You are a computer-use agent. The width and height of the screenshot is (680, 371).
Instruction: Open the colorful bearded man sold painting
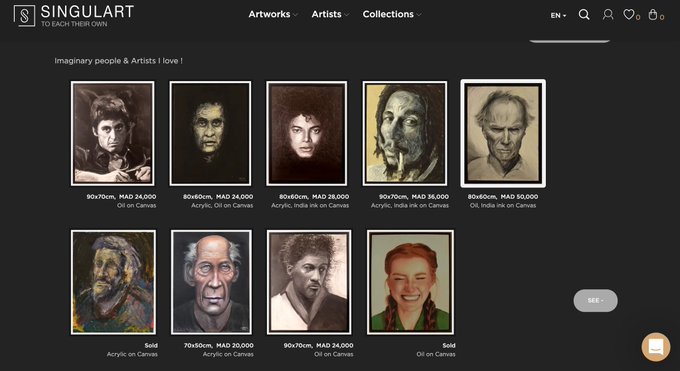pos(114,282)
